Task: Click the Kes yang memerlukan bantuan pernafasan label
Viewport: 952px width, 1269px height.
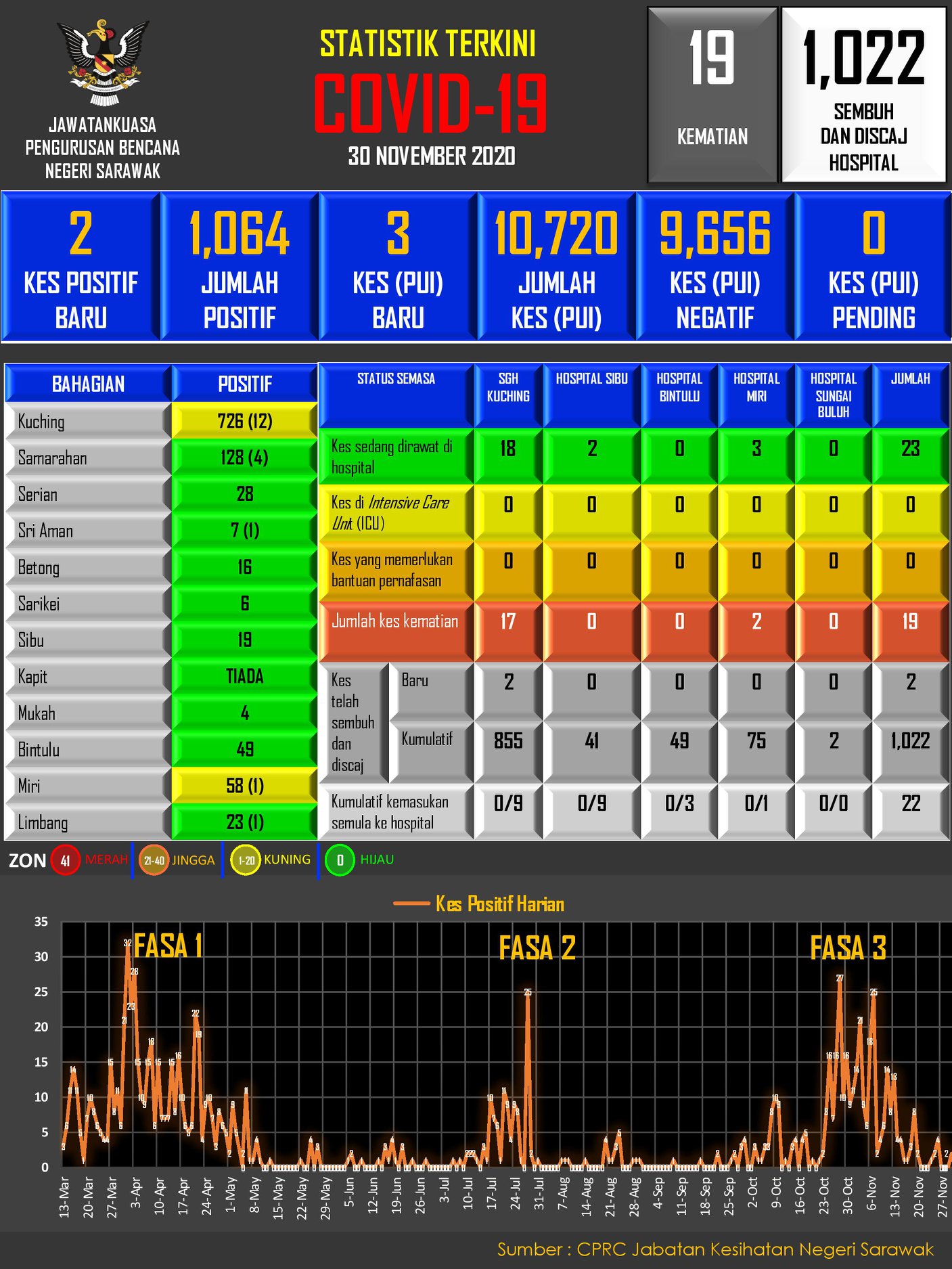Action: coord(396,570)
